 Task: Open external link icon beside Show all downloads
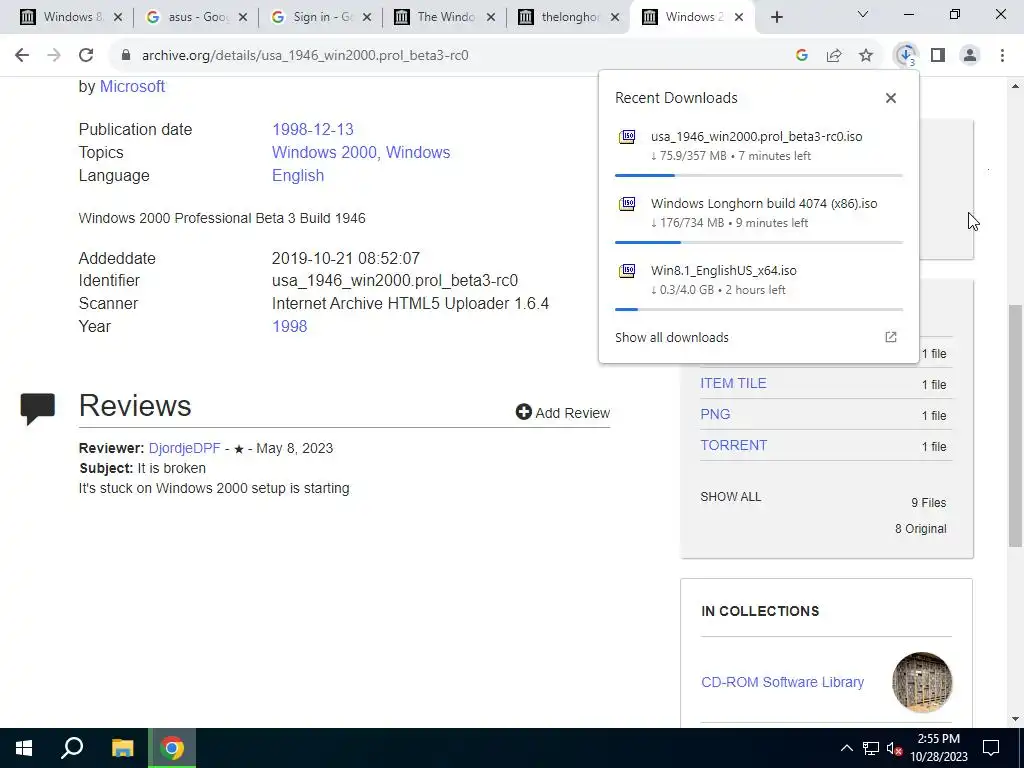pos(891,337)
